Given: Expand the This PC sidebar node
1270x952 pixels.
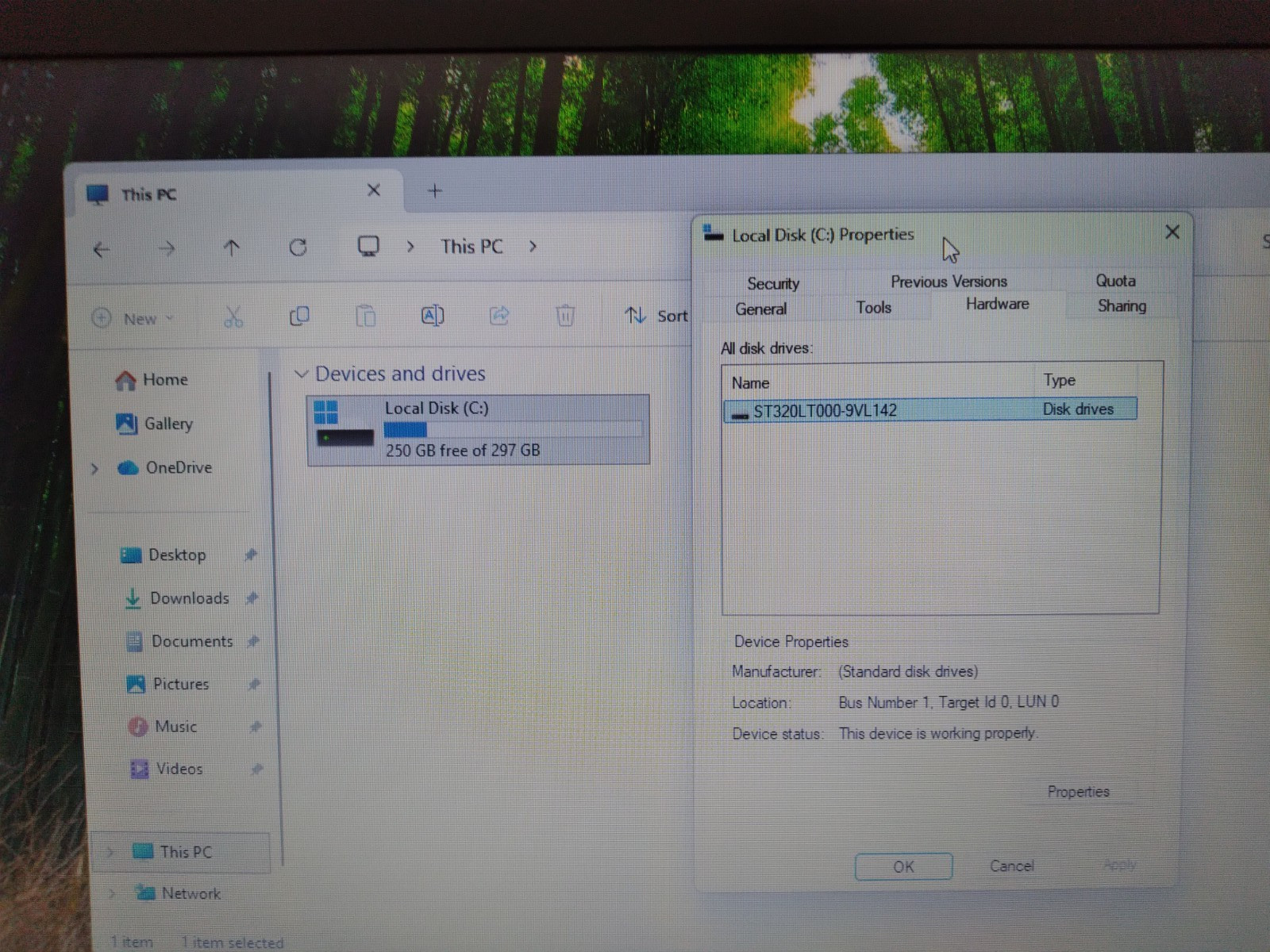Looking at the screenshot, I should click(x=110, y=853).
